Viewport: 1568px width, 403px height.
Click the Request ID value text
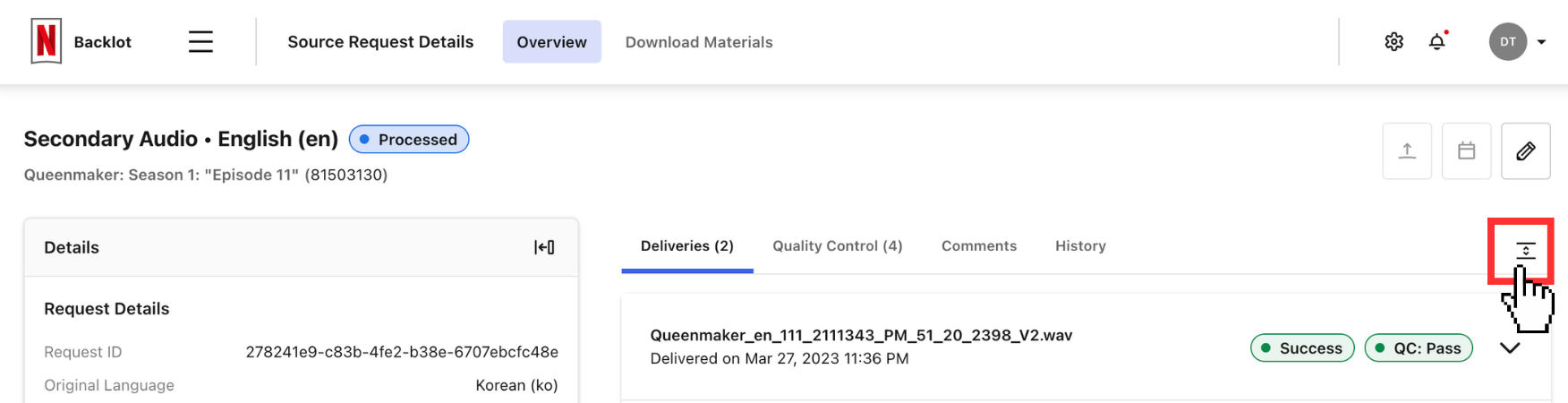402,352
